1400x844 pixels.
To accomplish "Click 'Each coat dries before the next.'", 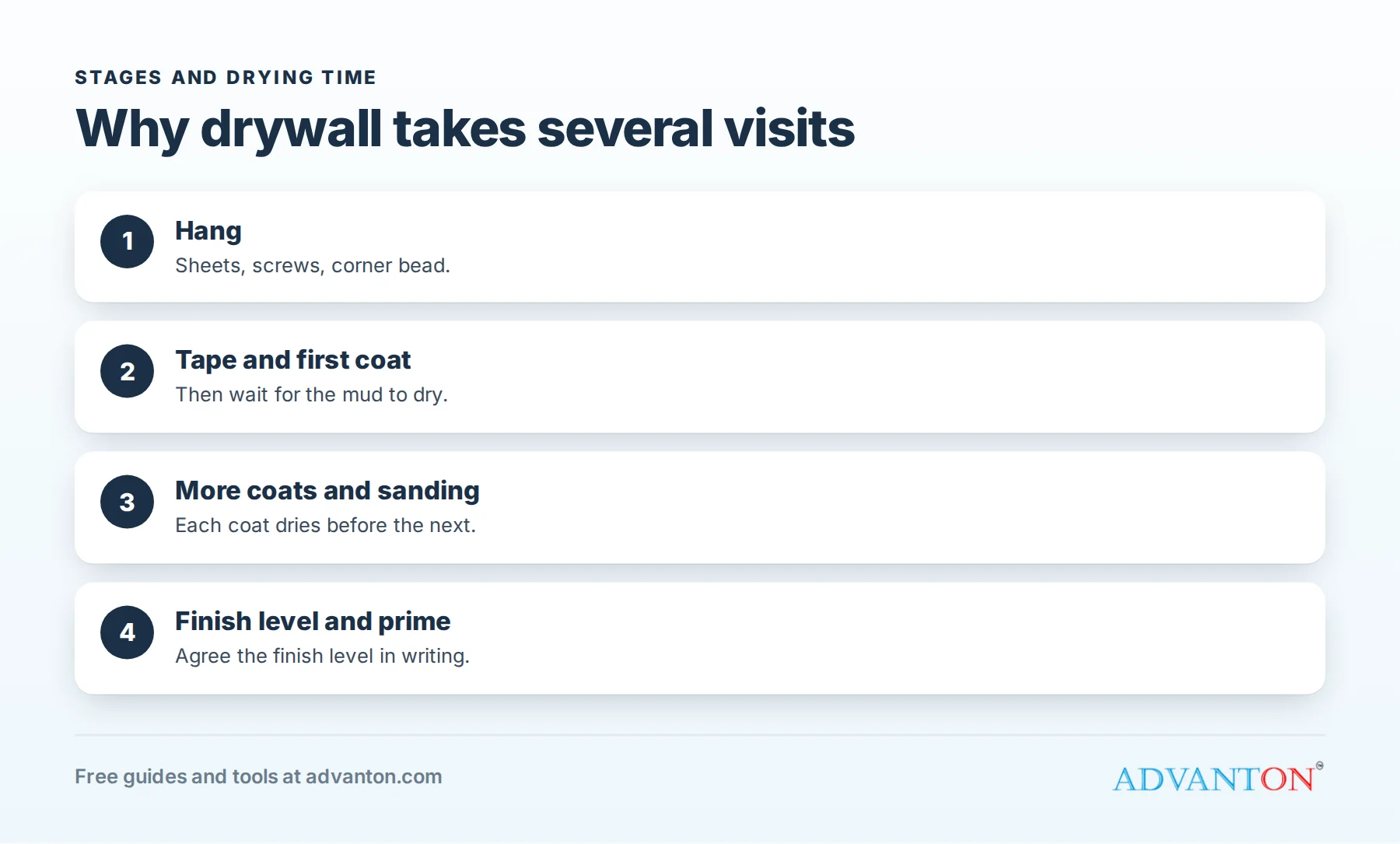I will click(x=325, y=526).
